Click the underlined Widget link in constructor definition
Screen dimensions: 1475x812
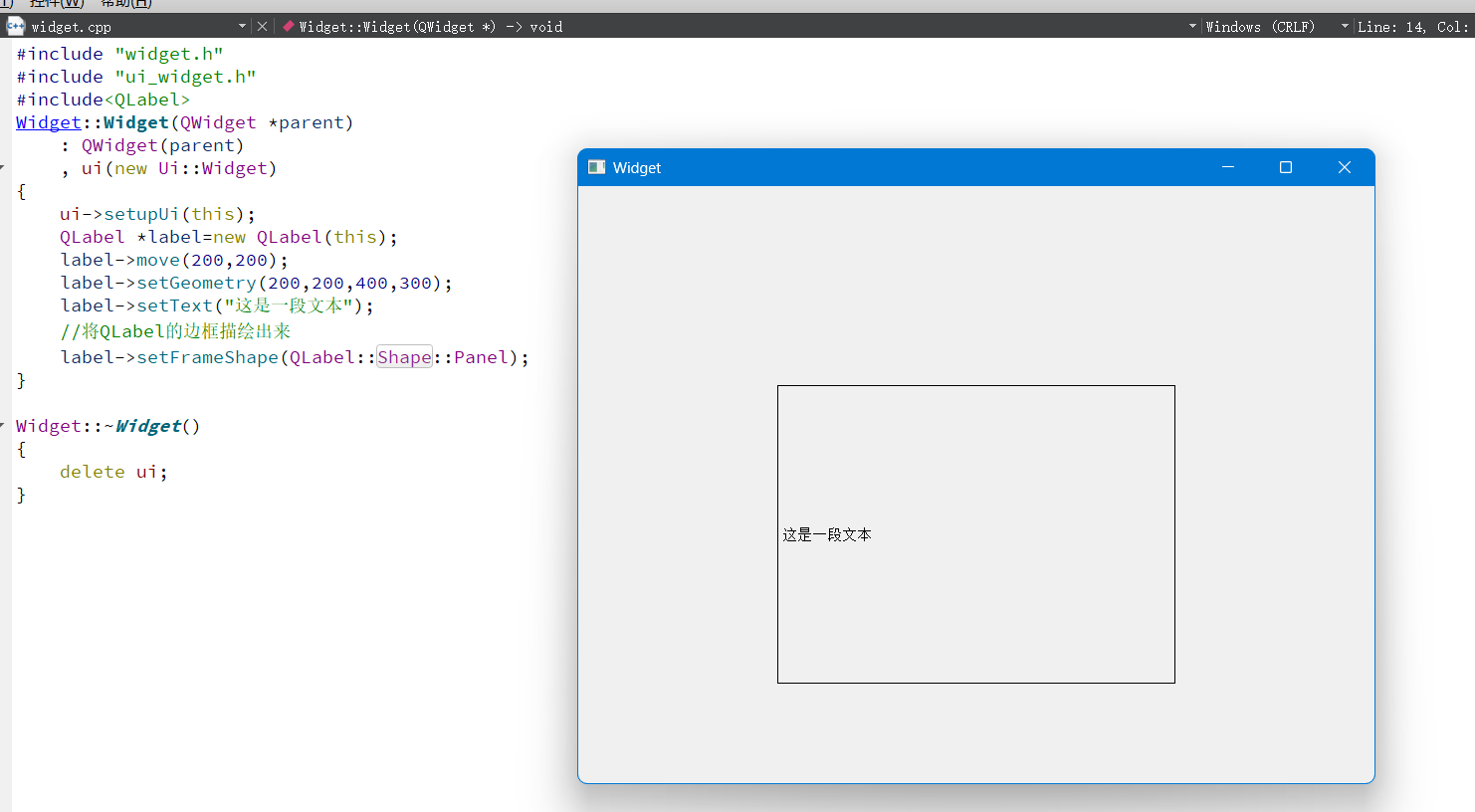tap(49, 122)
